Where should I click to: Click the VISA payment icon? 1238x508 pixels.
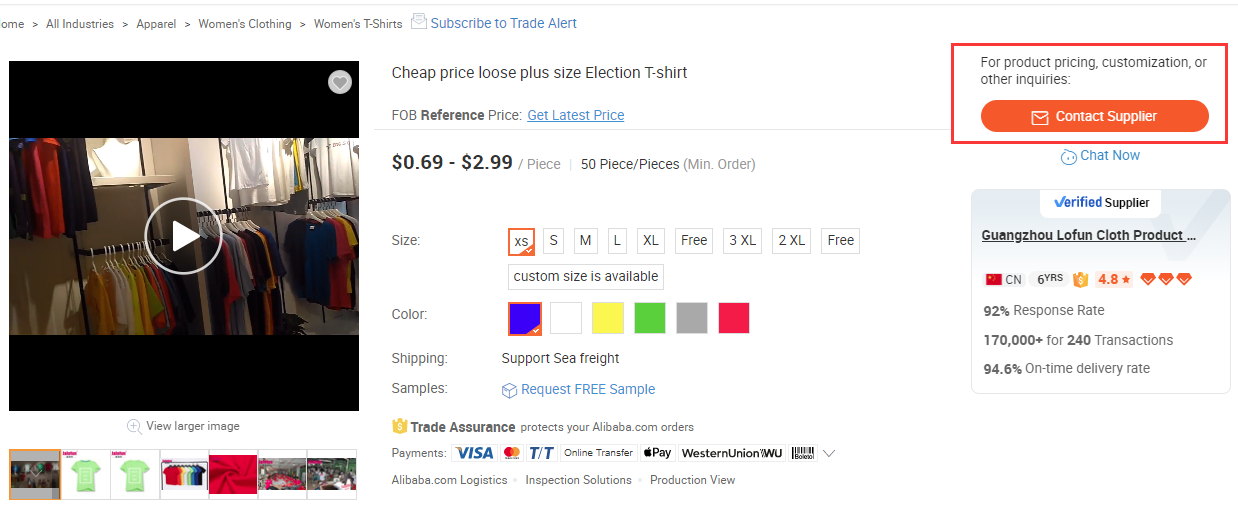point(474,453)
